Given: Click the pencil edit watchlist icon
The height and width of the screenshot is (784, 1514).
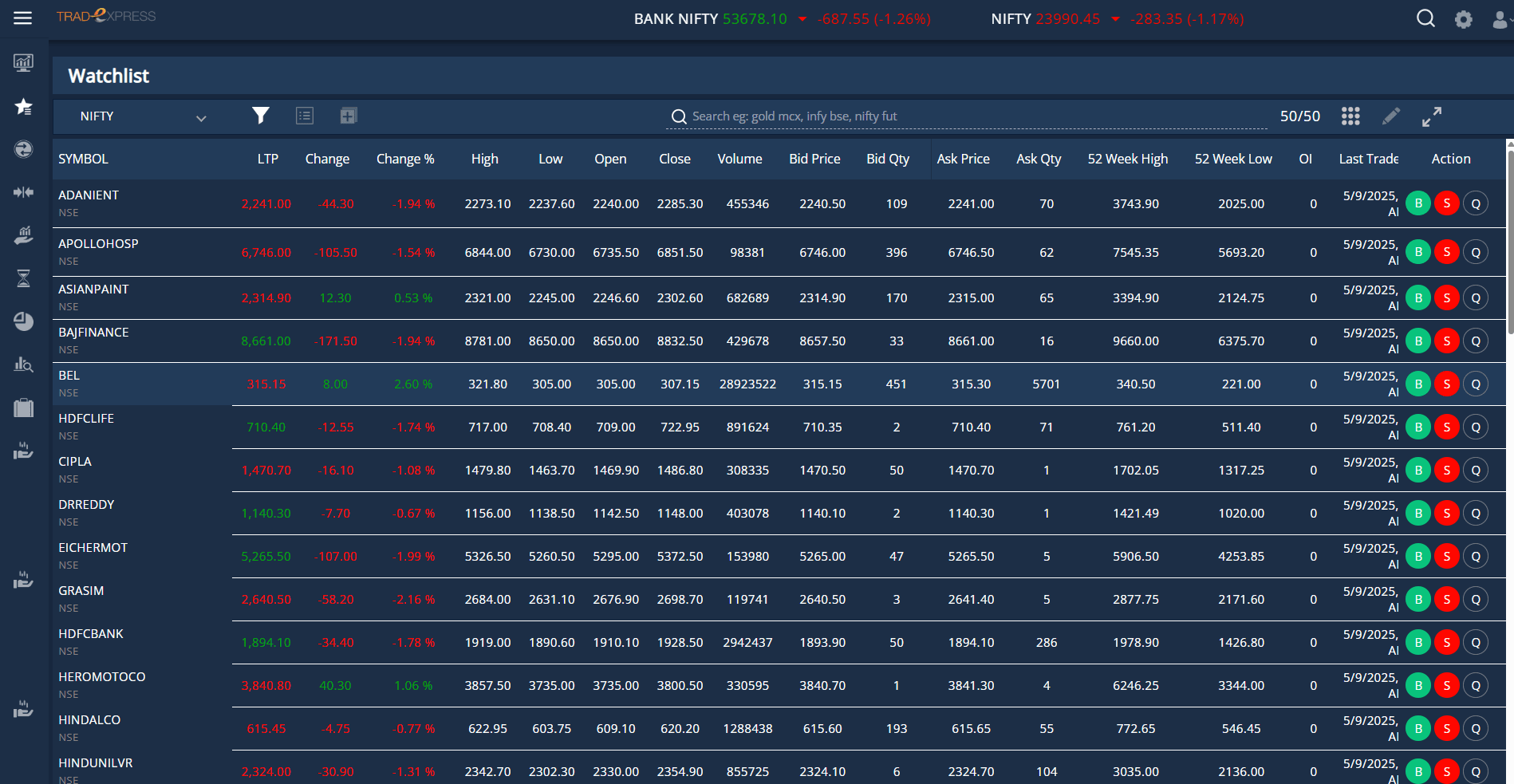Looking at the screenshot, I should [x=1390, y=116].
